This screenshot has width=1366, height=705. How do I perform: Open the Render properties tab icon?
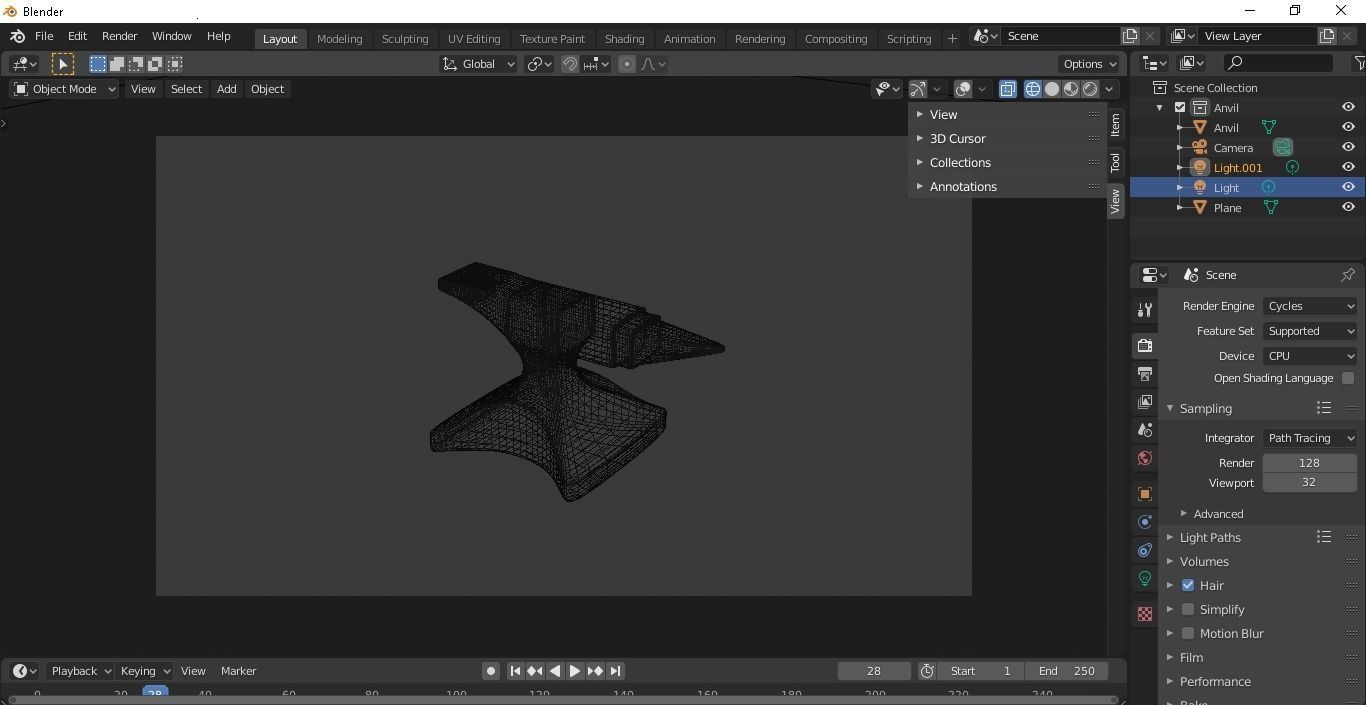click(1145, 345)
